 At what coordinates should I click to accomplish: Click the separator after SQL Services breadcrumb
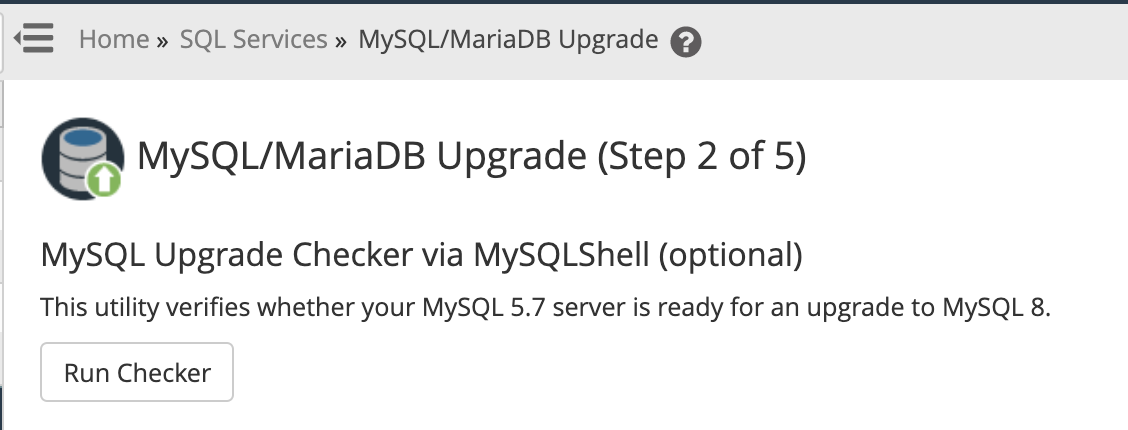click(341, 41)
